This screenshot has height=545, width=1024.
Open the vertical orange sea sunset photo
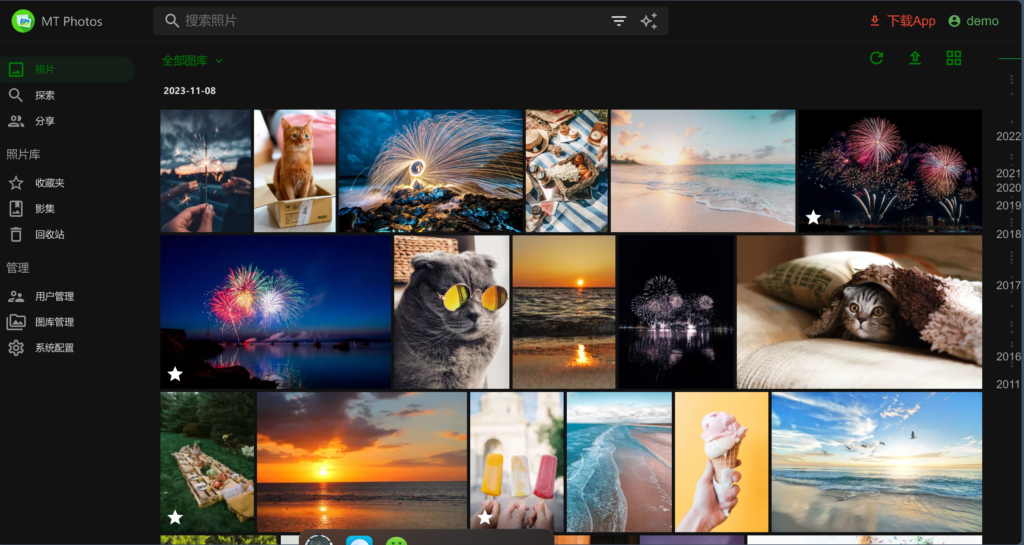coord(564,312)
